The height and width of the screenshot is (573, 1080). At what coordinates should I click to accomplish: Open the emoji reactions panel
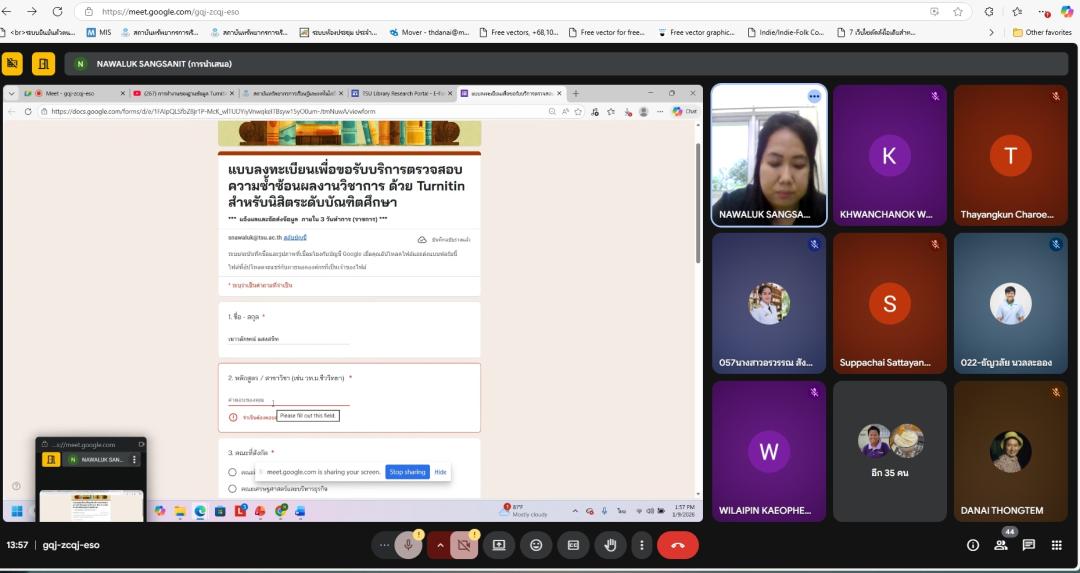[x=536, y=545]
